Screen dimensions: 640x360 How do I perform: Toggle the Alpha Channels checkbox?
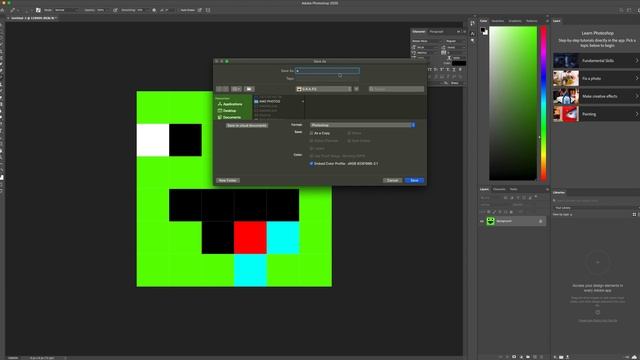[x=311, y=141]
